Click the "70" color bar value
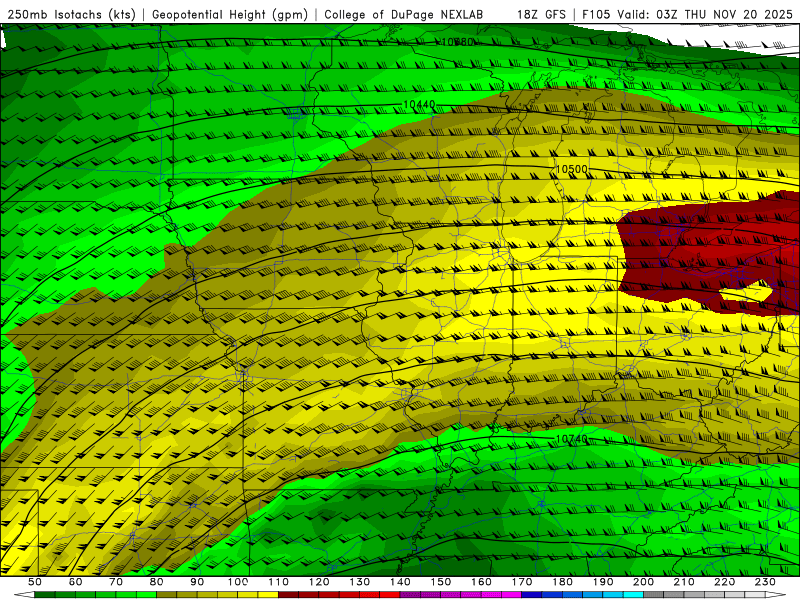 coord(116,582)
